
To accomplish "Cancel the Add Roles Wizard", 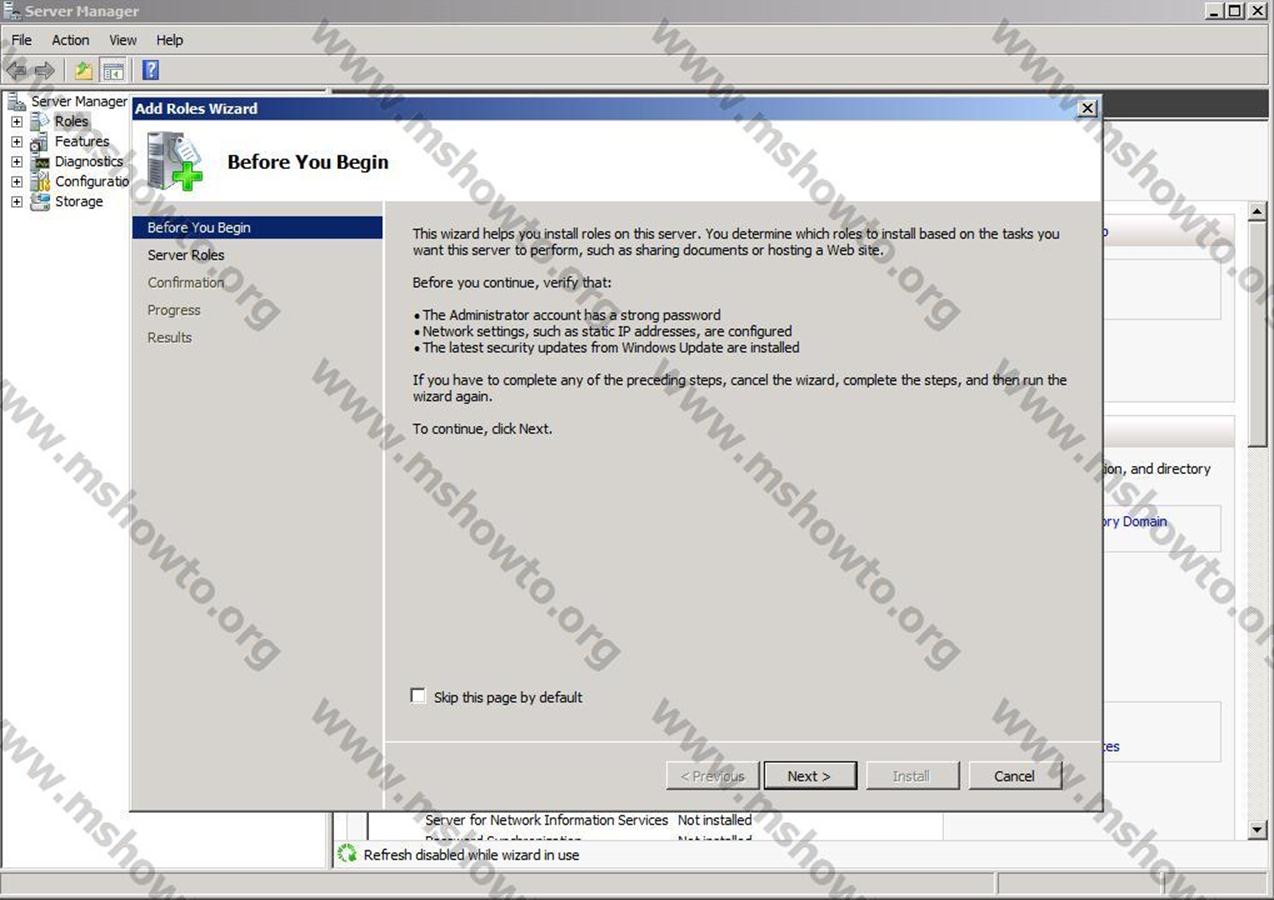I will point(1014,776).
